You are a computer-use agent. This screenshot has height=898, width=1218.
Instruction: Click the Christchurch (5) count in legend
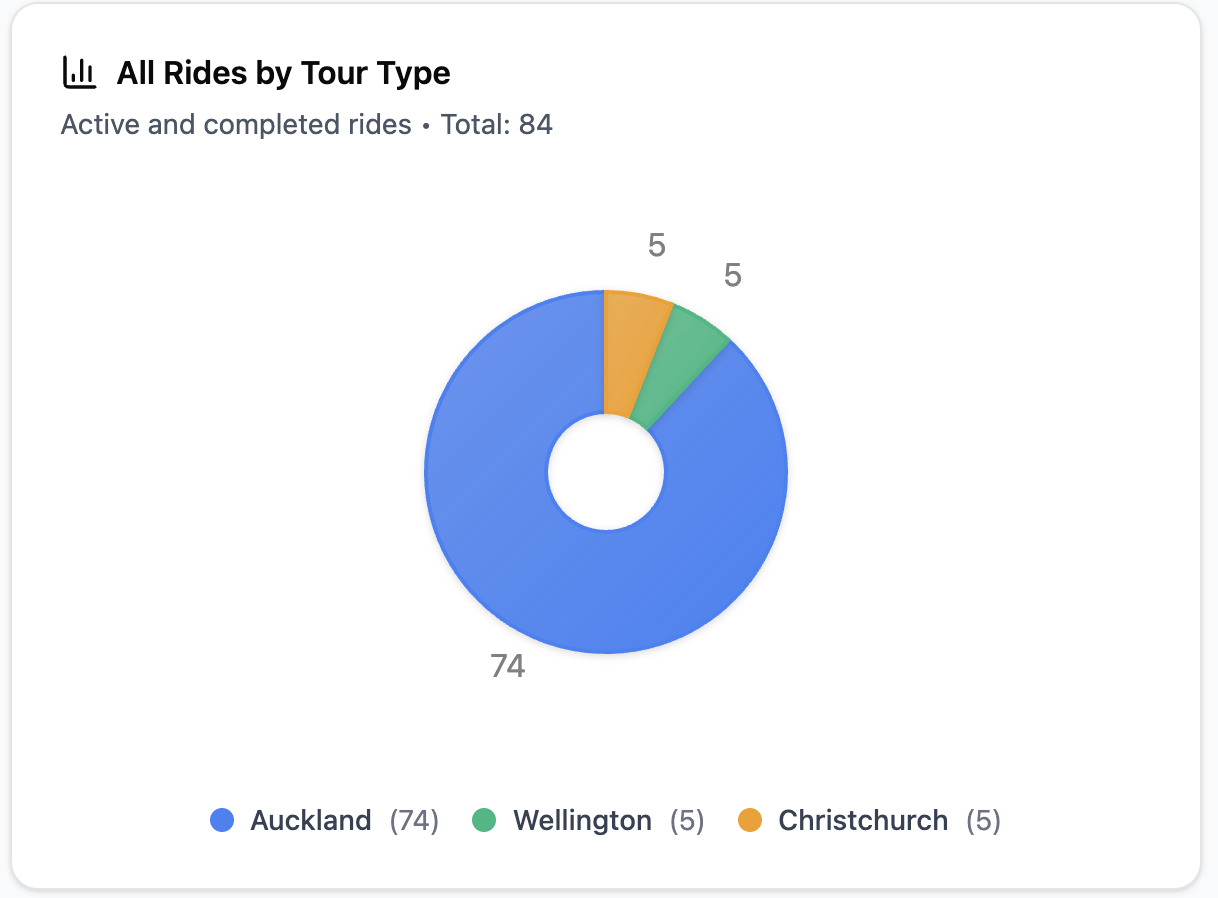click(x=983, y=821)
